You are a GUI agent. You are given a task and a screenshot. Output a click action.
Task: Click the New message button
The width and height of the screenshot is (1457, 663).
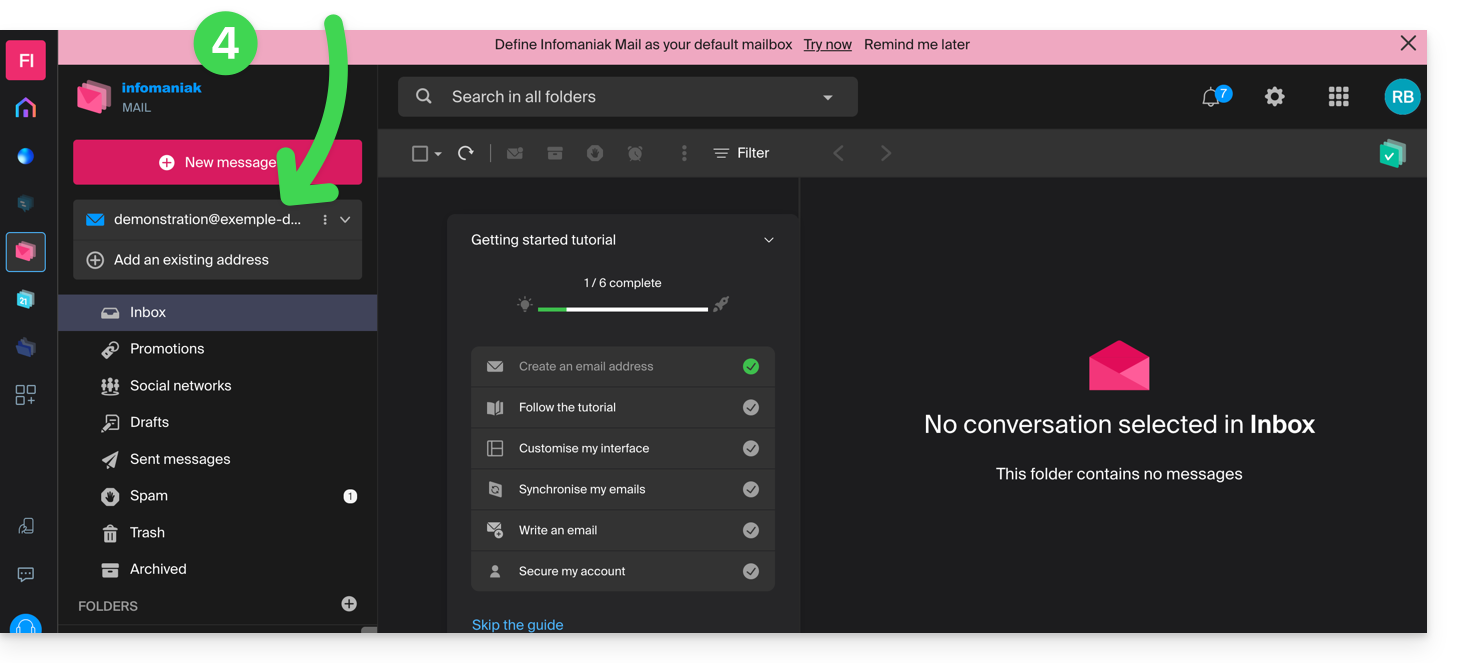(217, 162)
